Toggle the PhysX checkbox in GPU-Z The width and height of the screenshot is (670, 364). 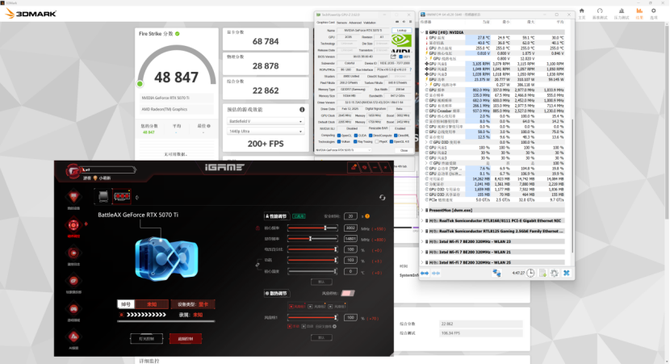(x=376, y=141)
